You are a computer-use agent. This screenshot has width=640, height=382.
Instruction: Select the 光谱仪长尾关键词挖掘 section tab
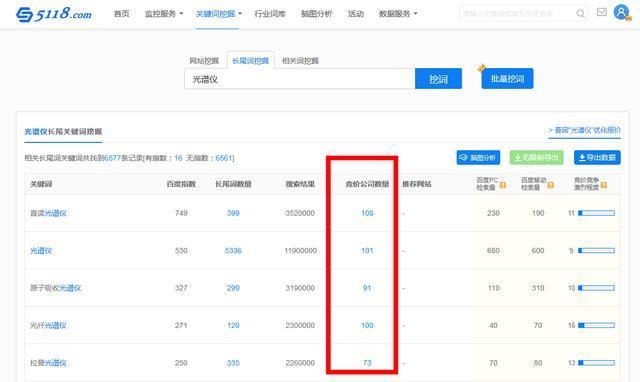[63, 131]
